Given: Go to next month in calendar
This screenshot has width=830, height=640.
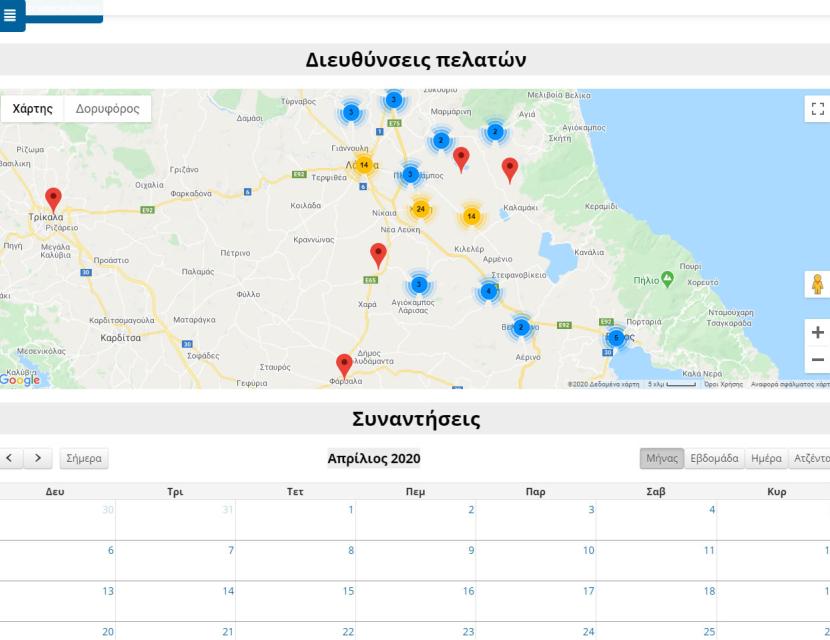Looking at the screenshot, I should coord(38,458).
